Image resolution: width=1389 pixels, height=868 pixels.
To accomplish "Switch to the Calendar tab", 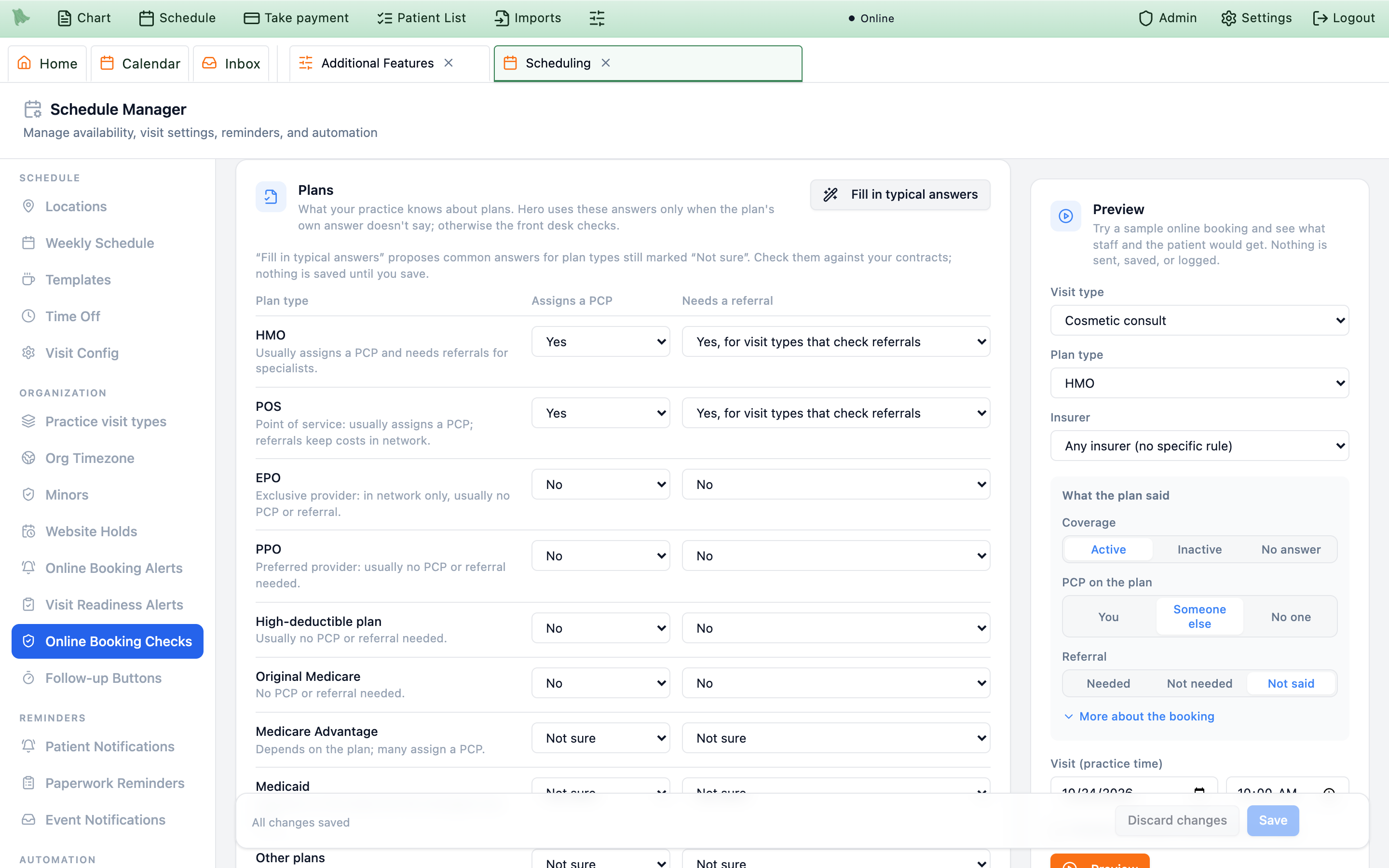I will click(x=139, y=63).
